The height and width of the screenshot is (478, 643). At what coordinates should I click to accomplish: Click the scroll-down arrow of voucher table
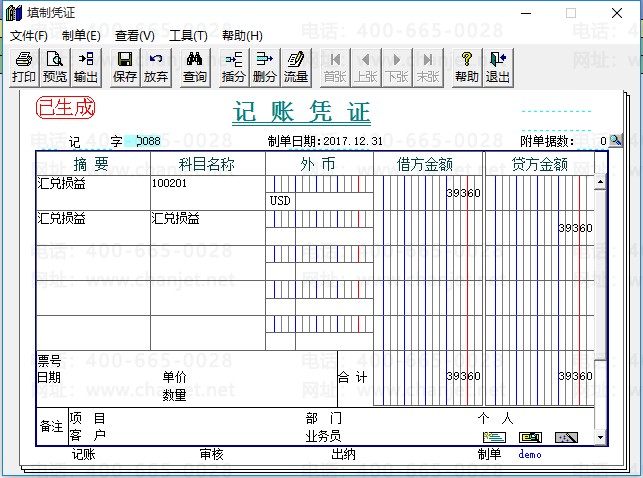(600, 437)
